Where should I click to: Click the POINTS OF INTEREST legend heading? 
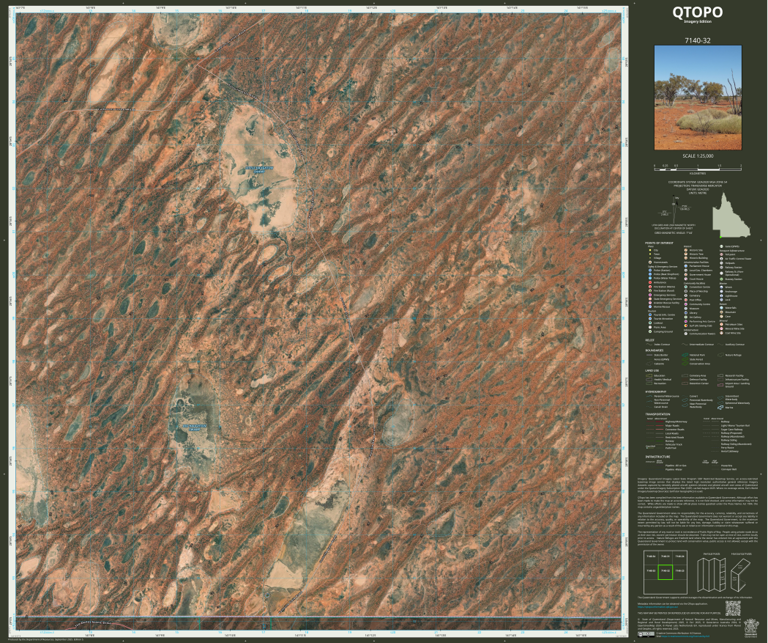pyautogui.click(x=658, y=242)
